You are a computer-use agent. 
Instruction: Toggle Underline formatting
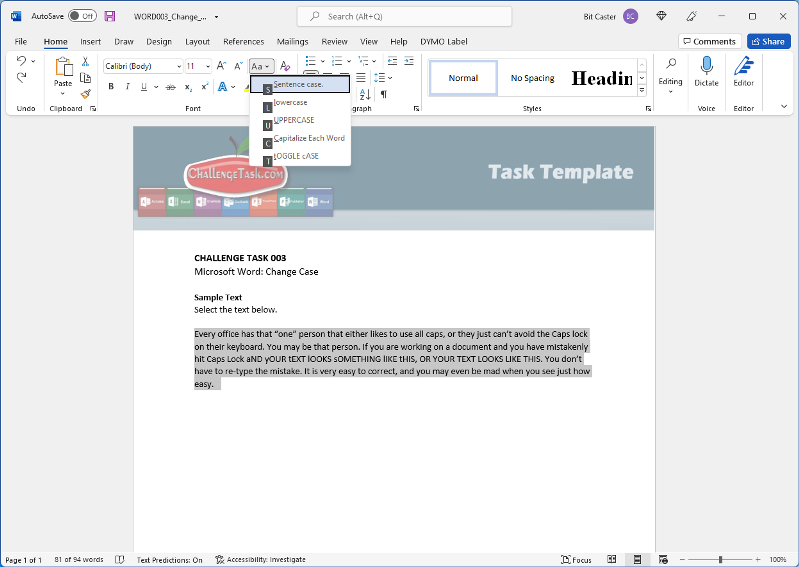144,87
